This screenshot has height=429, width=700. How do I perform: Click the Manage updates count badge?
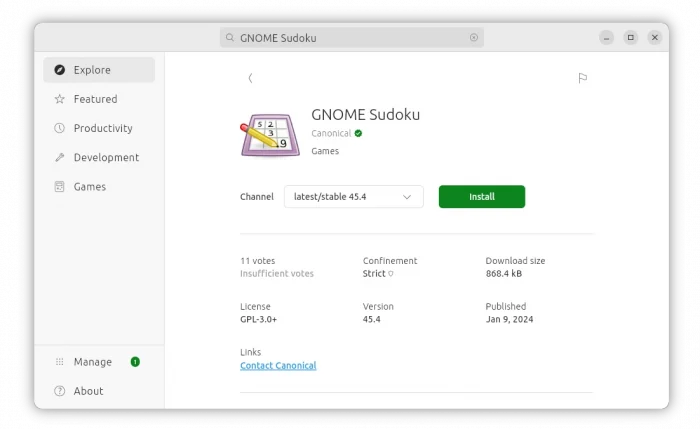click(x=135, y=362)
